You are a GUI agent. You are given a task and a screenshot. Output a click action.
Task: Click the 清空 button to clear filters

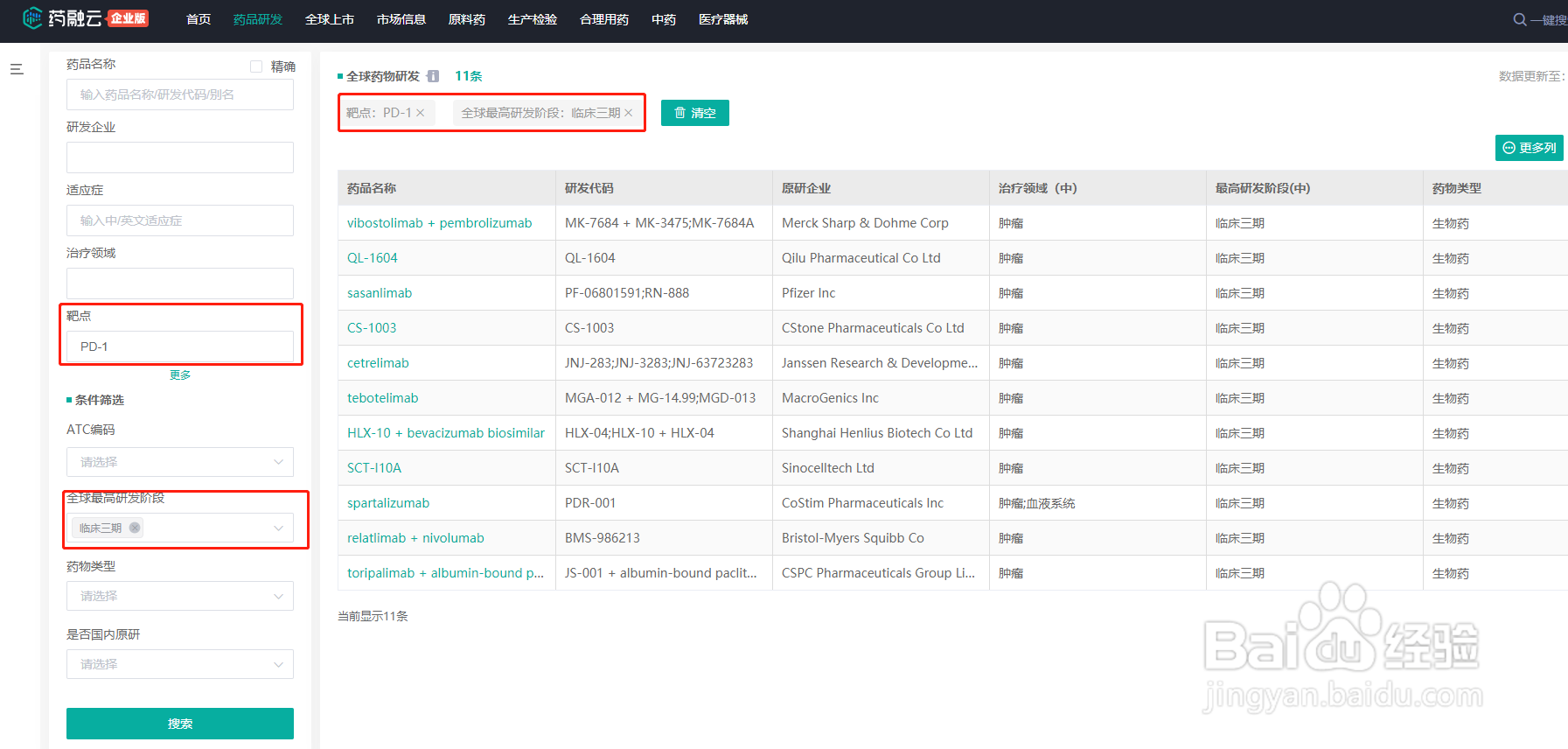tap(695, 113)
